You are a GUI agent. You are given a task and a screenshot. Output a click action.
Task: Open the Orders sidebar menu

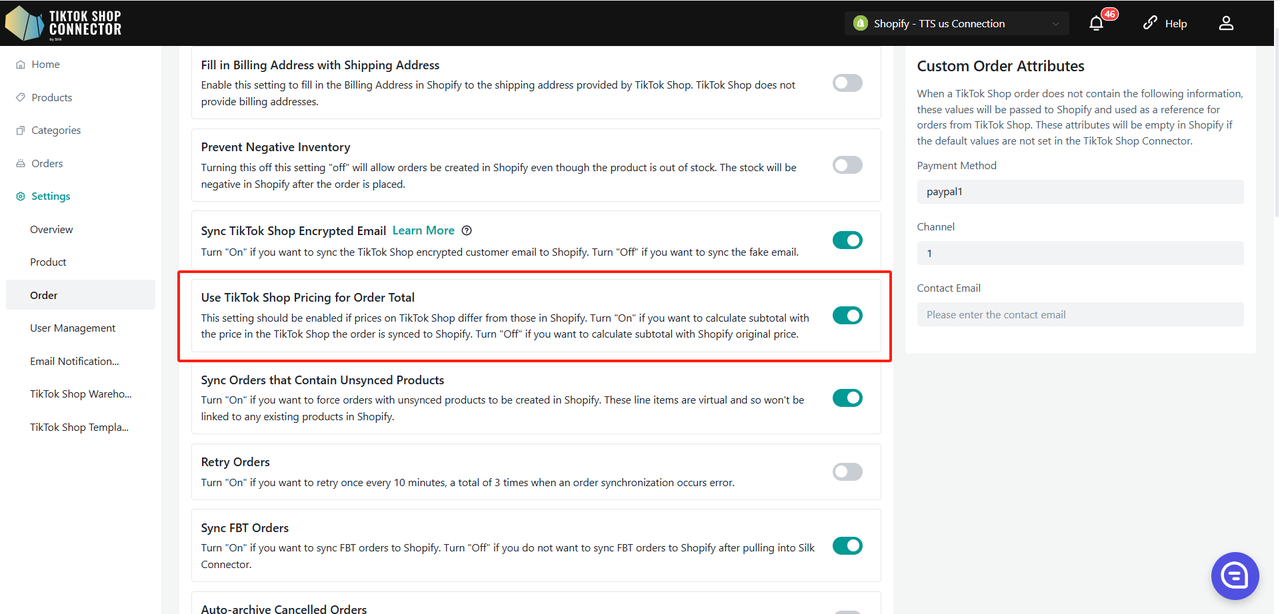pos(46,164)
